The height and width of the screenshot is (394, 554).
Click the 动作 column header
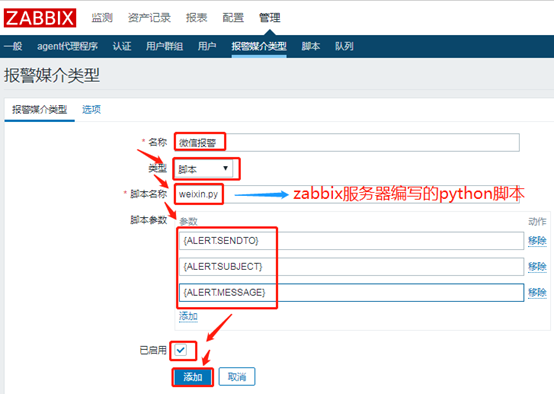pyautogui.click(x=537, y=222)
